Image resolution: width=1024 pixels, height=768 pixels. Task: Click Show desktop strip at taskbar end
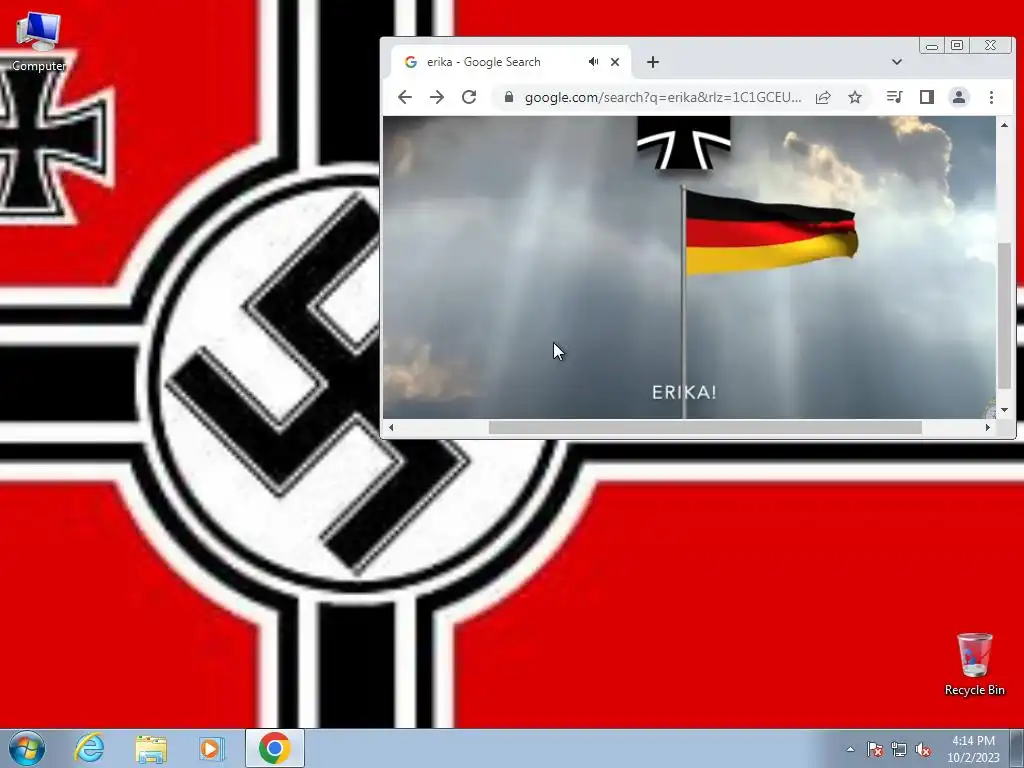point(1018,748)
